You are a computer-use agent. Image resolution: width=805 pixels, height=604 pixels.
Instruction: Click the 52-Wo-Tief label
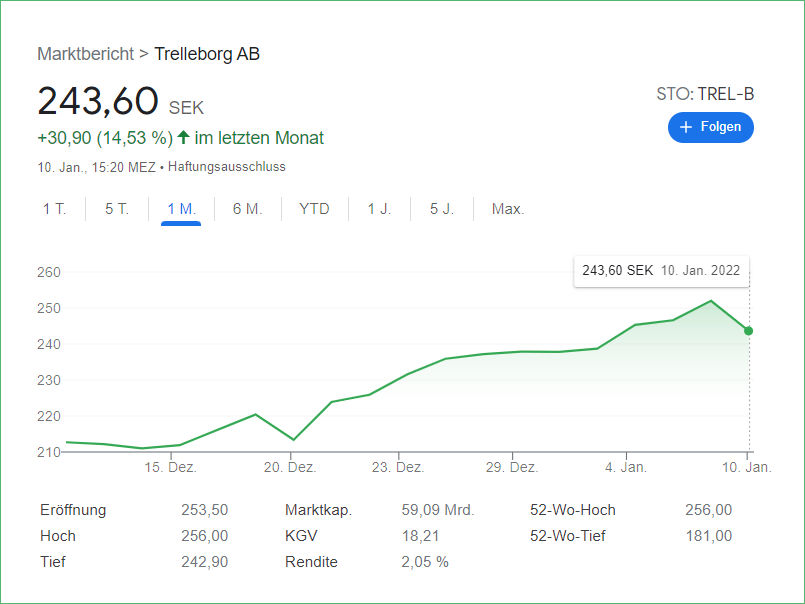(x=568, y=536)
